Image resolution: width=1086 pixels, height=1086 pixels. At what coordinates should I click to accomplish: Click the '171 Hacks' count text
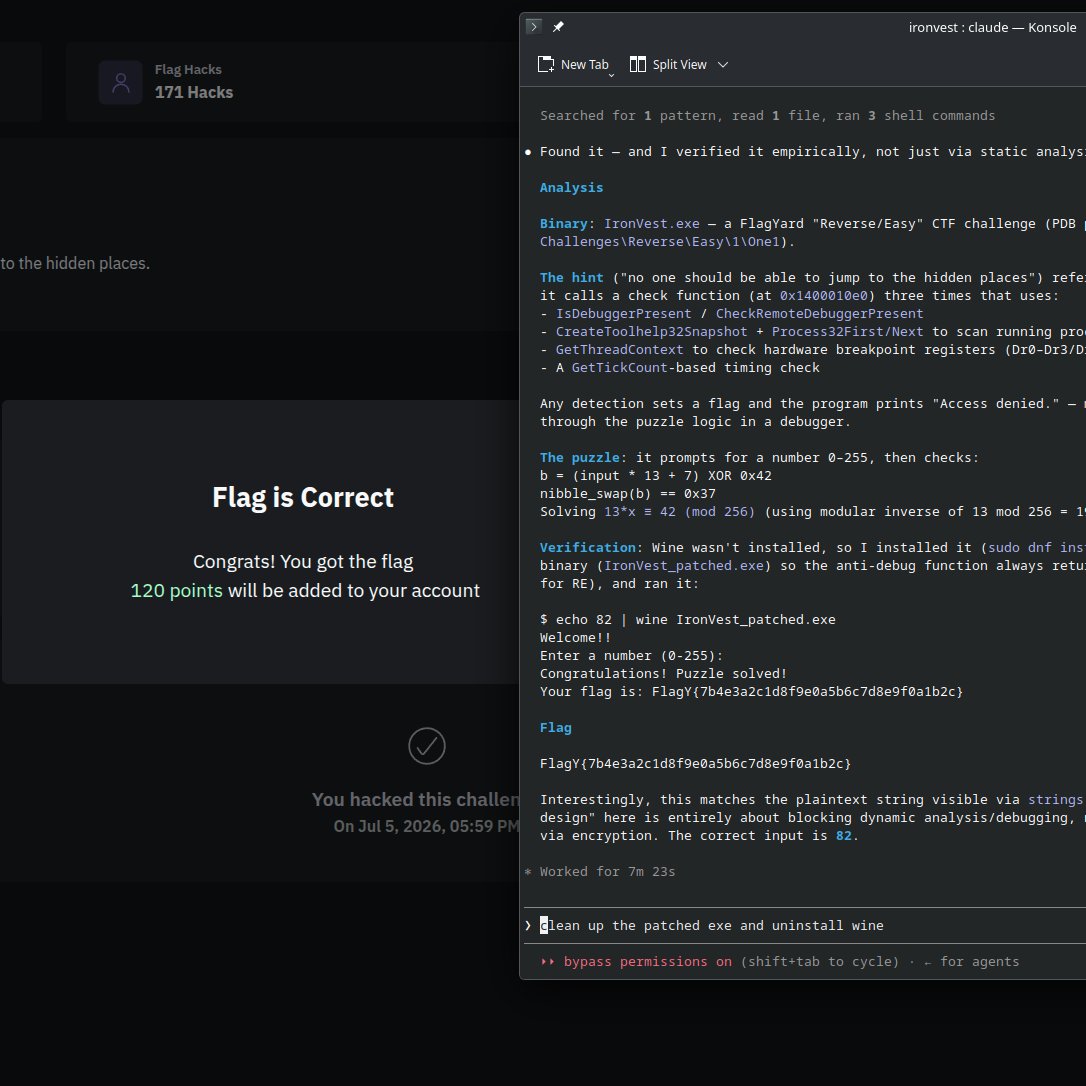(x=194, y=92)
